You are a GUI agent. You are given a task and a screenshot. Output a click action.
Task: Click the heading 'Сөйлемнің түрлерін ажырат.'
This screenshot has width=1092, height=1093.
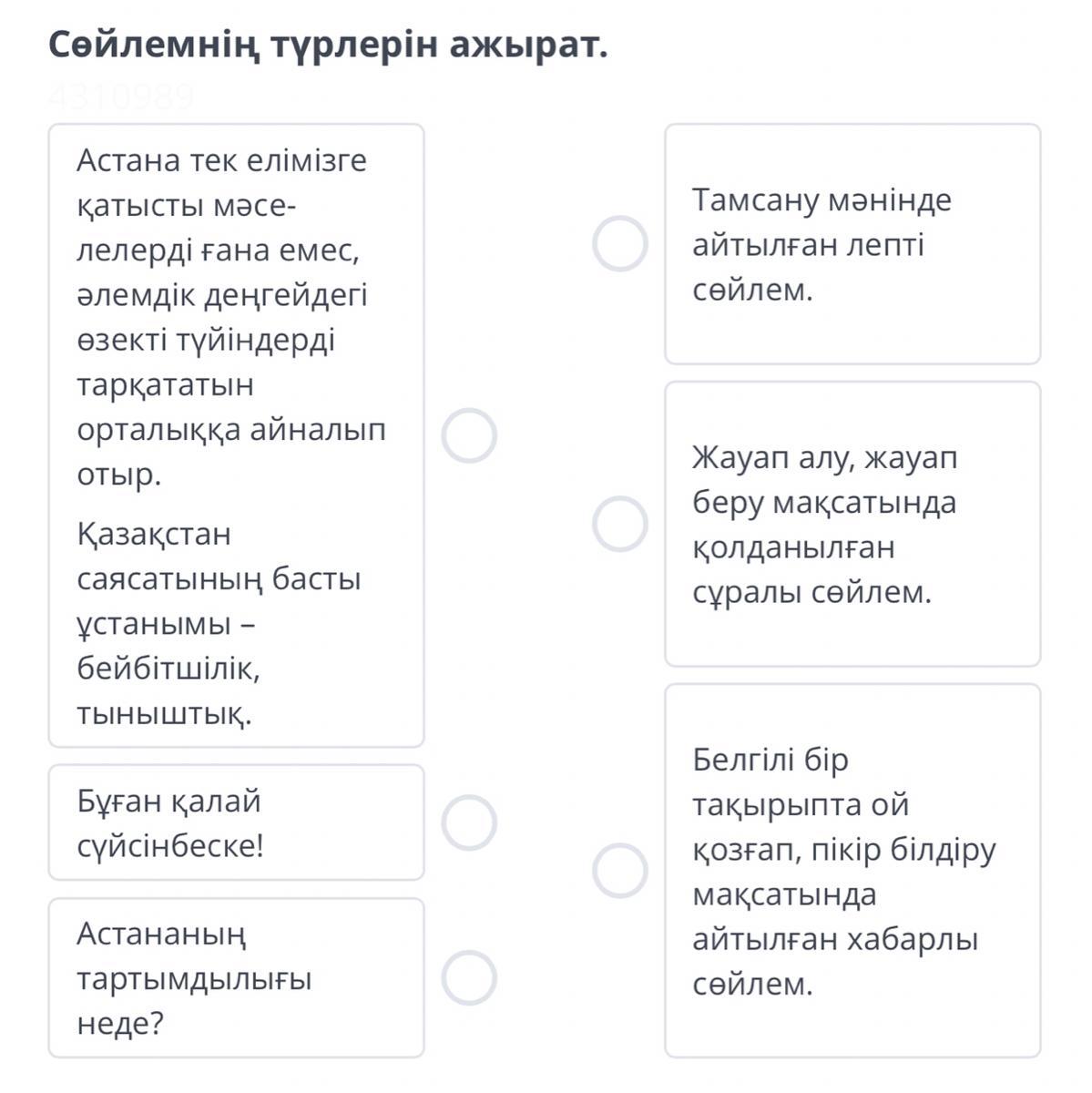tap(327, 46)
